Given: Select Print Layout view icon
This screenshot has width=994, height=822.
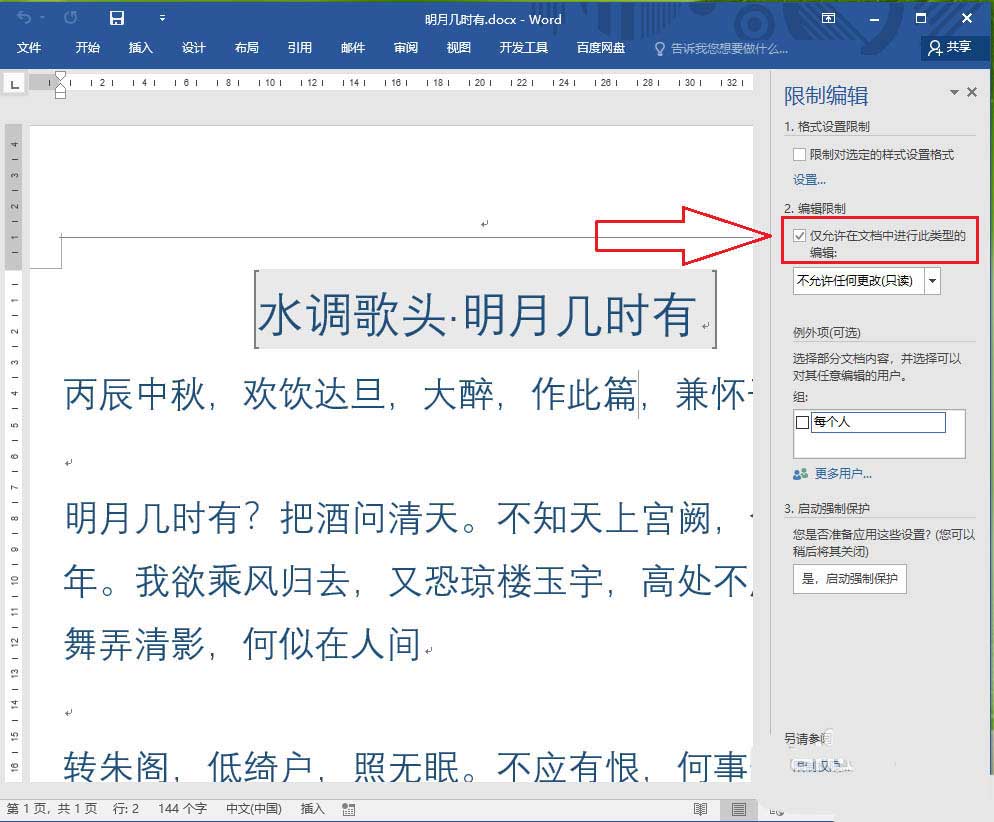Looking at the screenshot, I should [x=739, y=808].
